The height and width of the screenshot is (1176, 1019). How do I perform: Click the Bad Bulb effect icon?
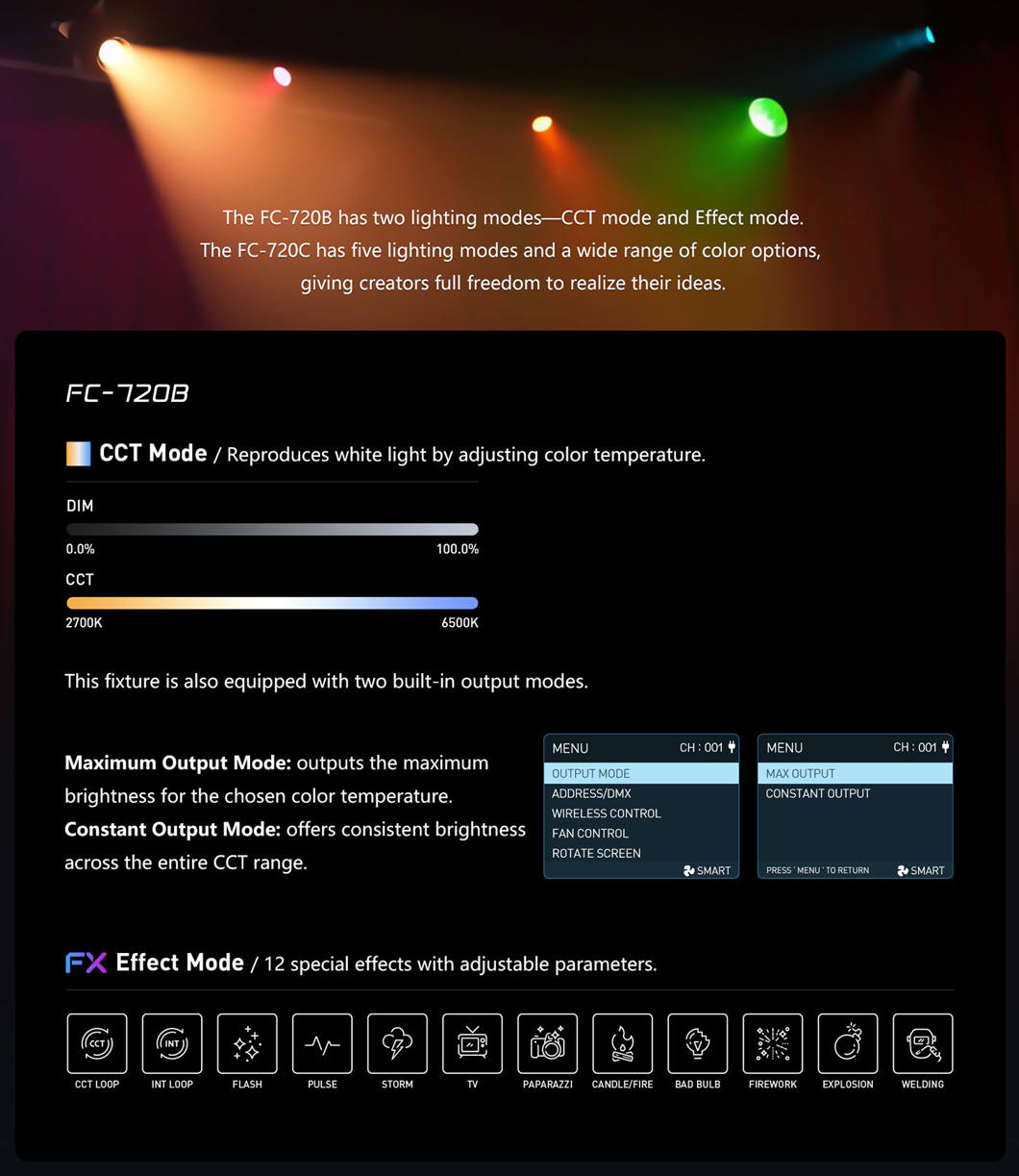(697, 1043)
